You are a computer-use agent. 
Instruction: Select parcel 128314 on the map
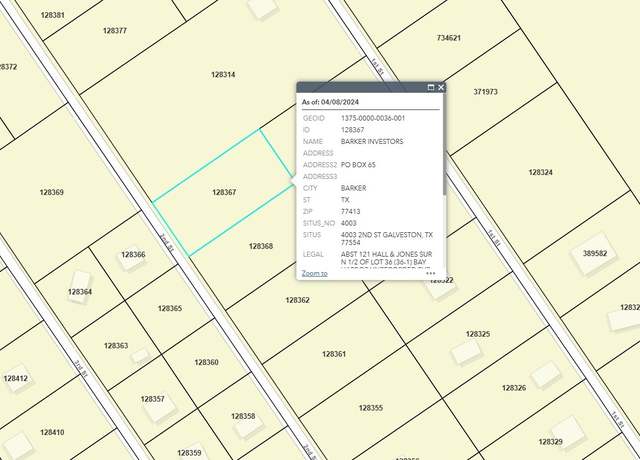coord(223,75)
